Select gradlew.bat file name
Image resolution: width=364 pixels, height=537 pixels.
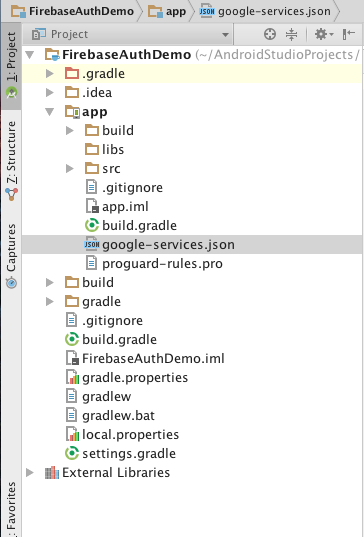click(118, 416)
